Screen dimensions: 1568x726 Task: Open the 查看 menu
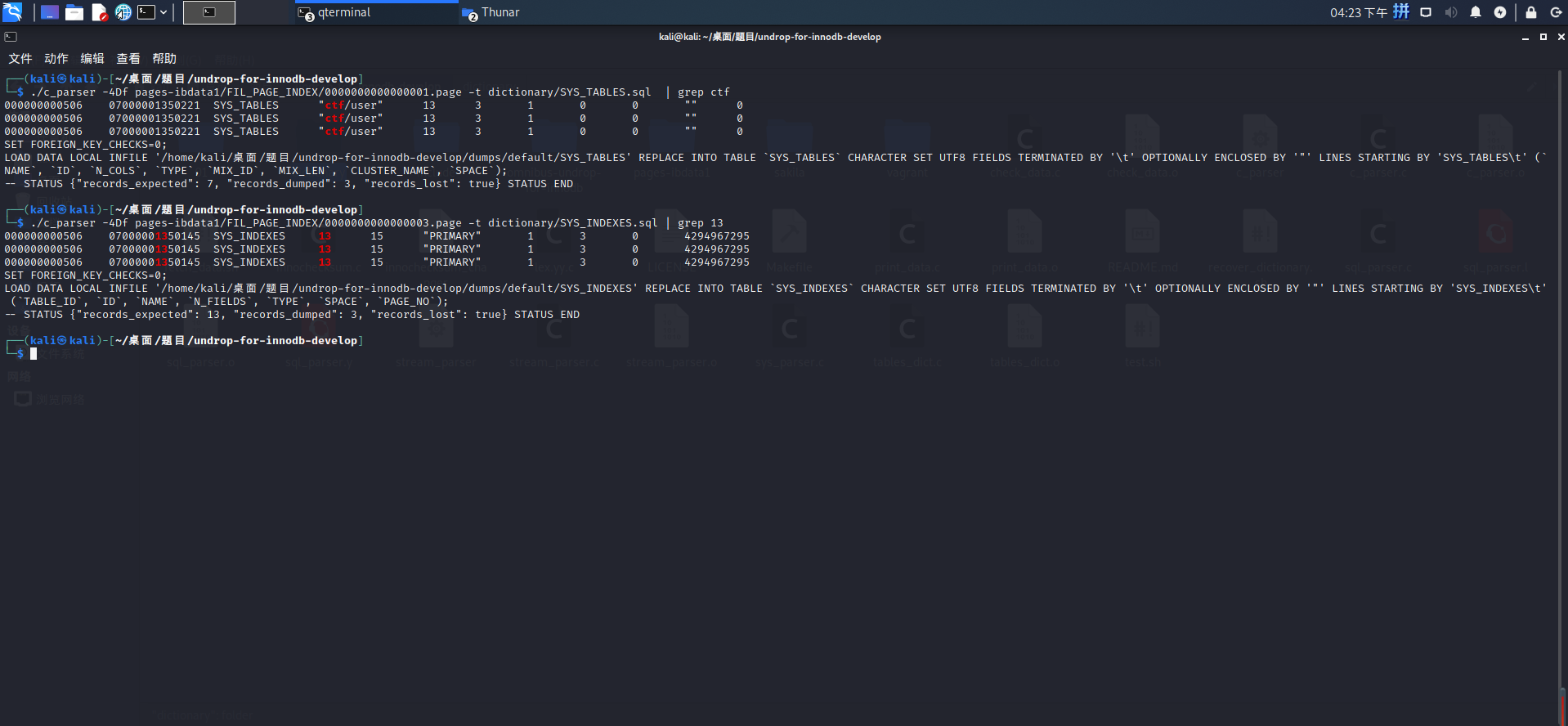tap(128, 59)
